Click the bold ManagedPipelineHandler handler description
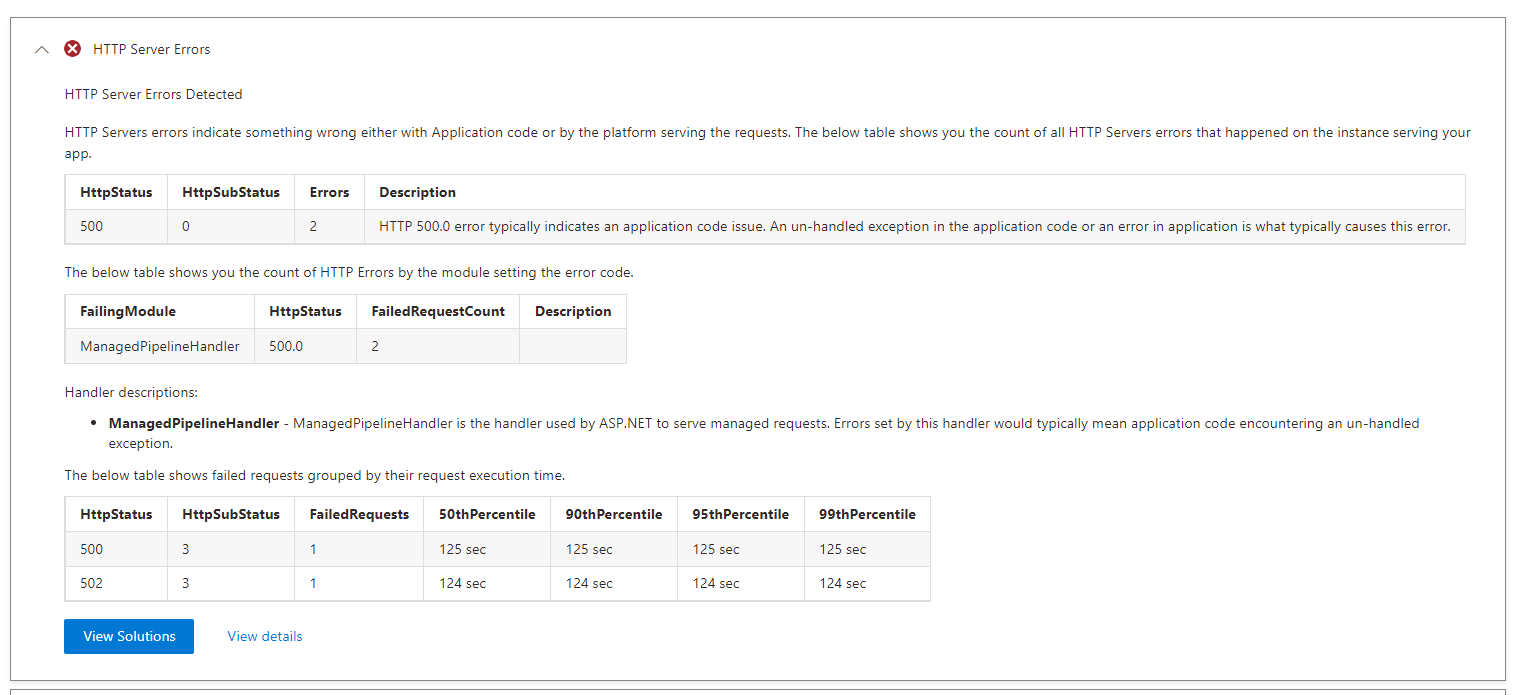 point(194,423)
